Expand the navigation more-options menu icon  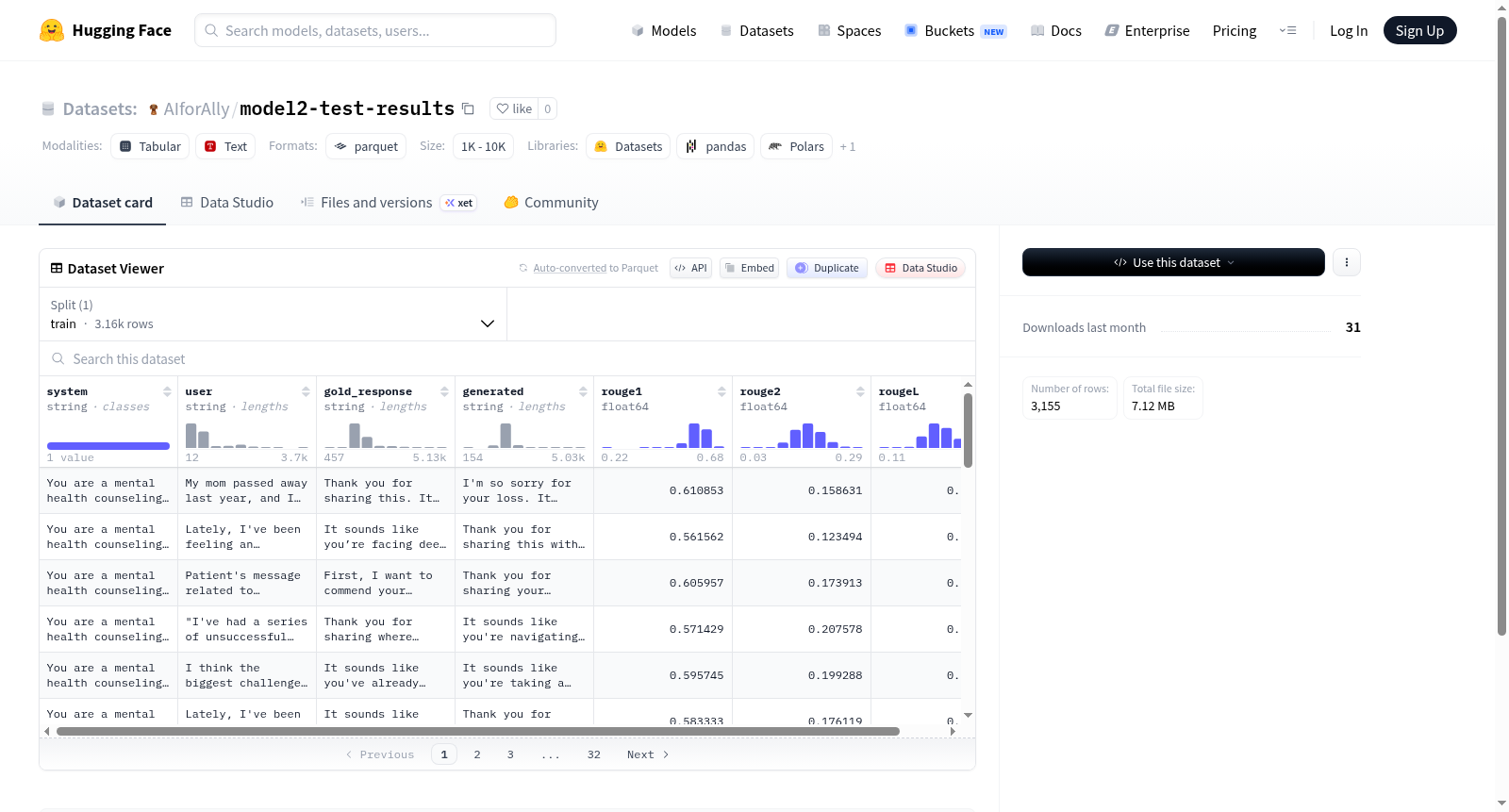pyautogui.click(x=1287, y=31)
